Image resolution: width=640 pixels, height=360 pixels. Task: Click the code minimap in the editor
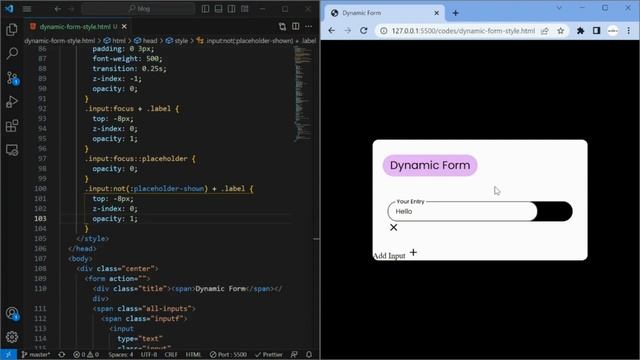(x=302, y=94)
